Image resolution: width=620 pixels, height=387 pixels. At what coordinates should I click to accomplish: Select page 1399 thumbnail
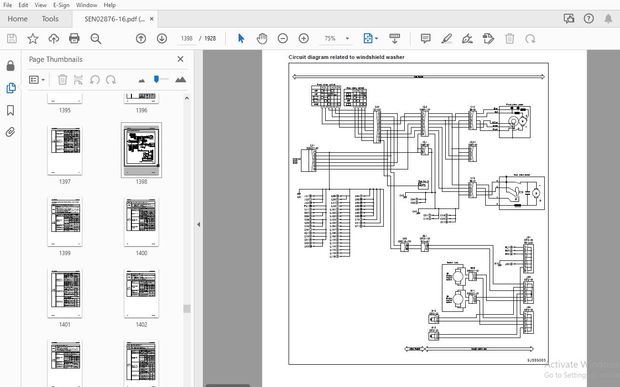pos(65,222)
